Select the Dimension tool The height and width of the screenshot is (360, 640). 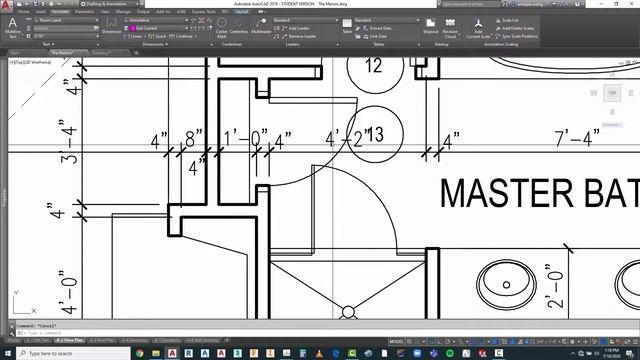[111, 27]
